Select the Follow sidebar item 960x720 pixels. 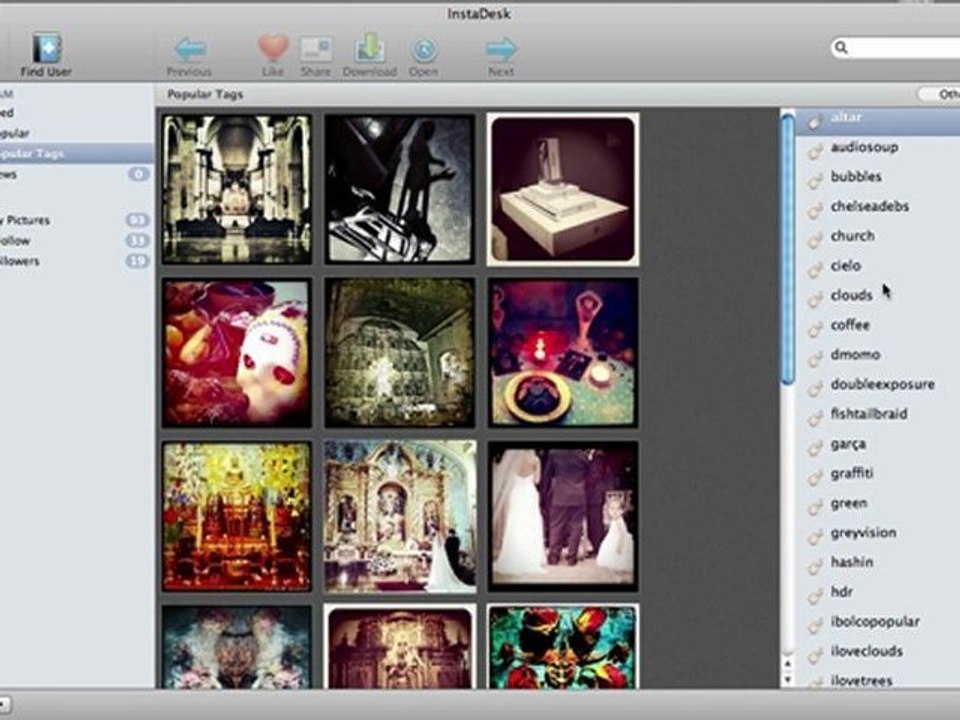[x=77, y=241]
